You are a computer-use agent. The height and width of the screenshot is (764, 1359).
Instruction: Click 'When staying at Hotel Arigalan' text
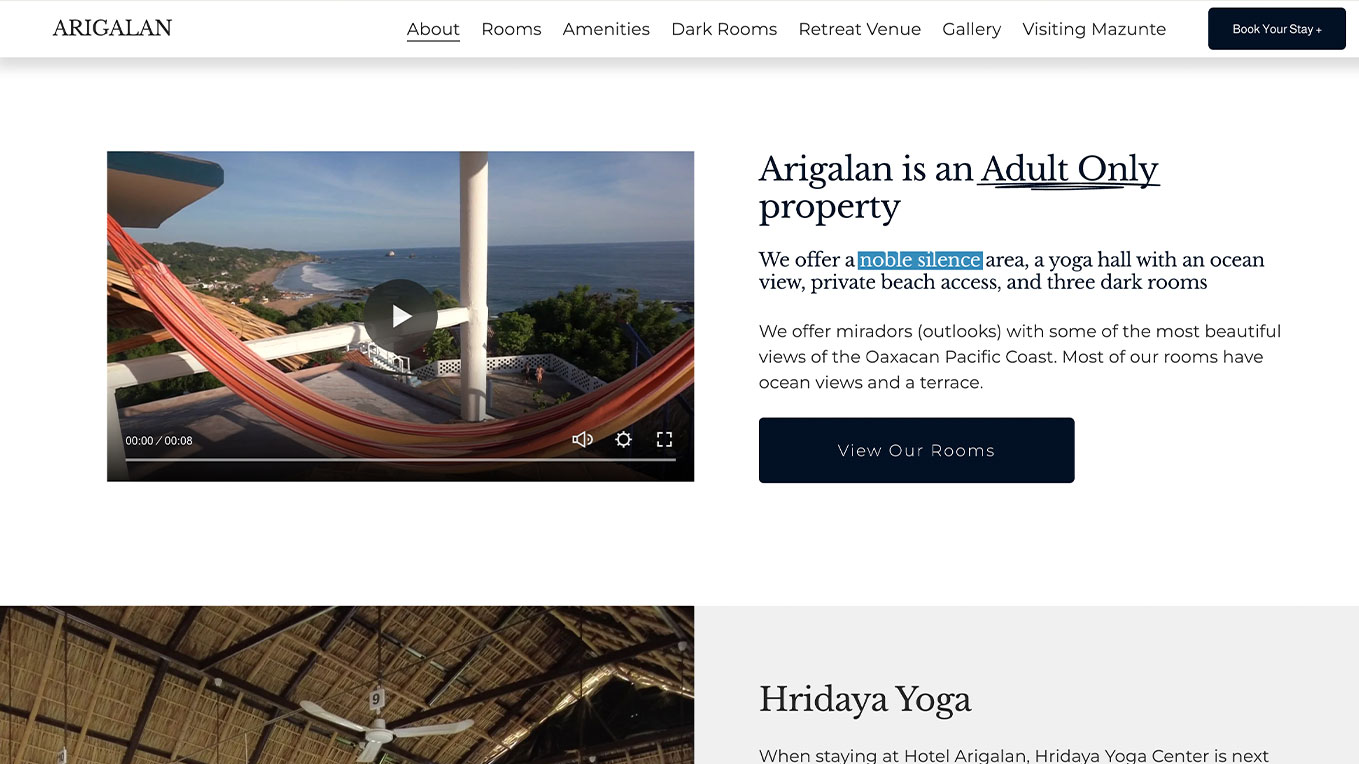(x=894, y=756)
